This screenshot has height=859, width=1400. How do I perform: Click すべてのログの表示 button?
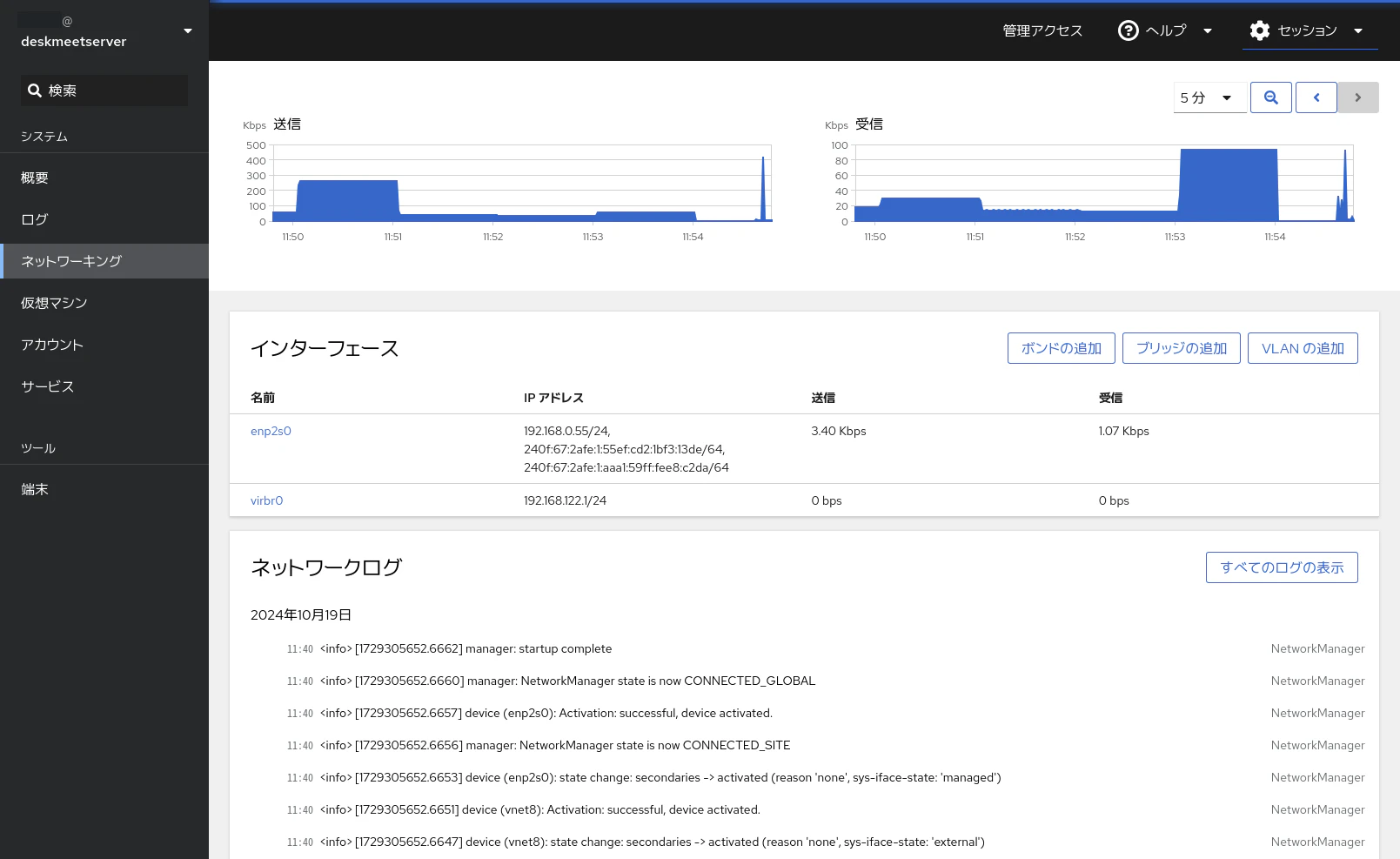[1282, 567]
